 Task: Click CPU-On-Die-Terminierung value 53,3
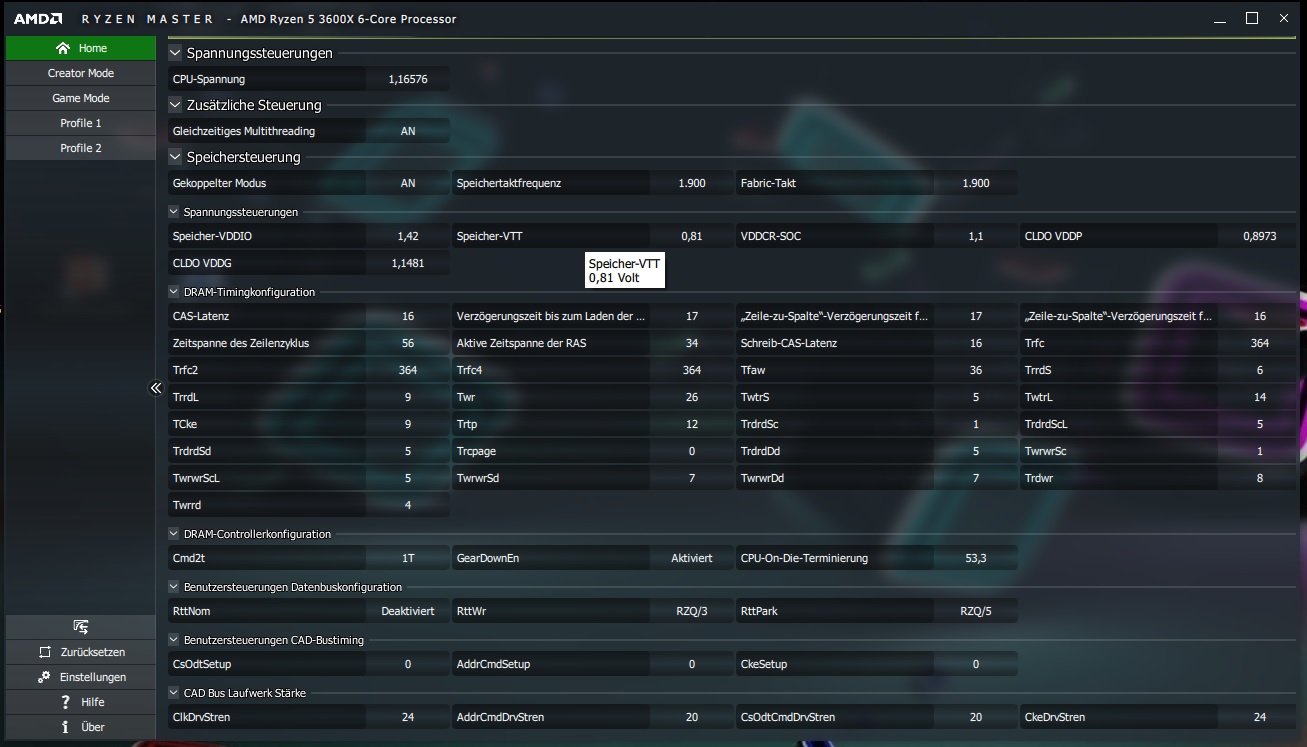(x=976, y=558)
